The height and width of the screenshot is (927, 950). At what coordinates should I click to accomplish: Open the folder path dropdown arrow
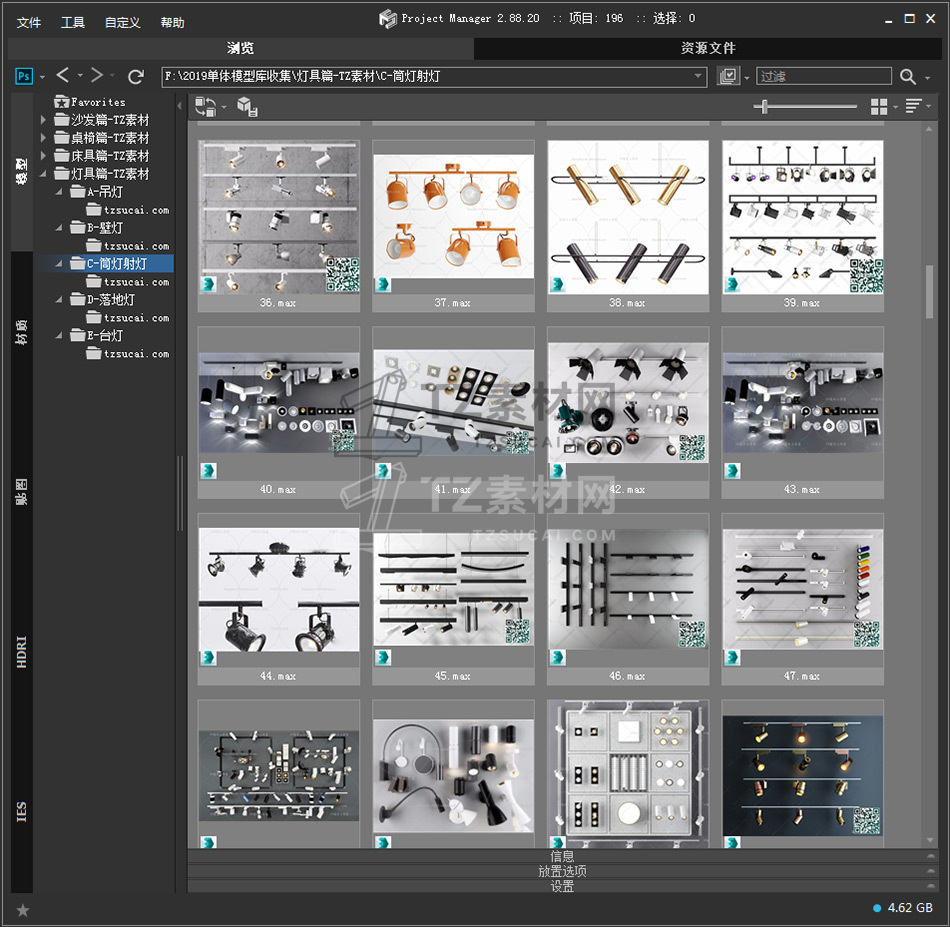pos(699,76)
